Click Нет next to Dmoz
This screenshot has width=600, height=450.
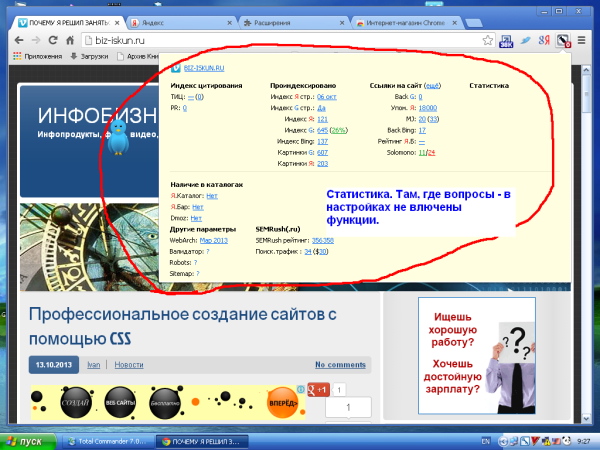(x=196, y=218)
